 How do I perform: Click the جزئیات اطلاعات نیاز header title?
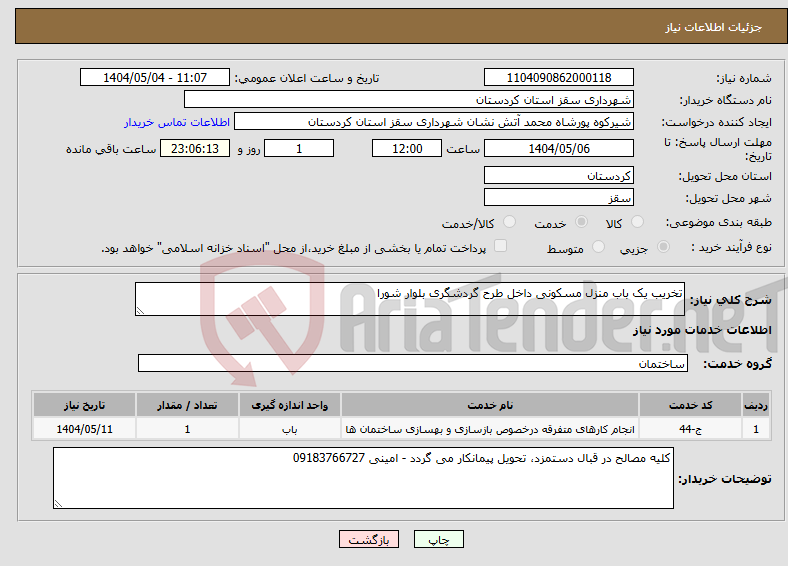(714, 27)
